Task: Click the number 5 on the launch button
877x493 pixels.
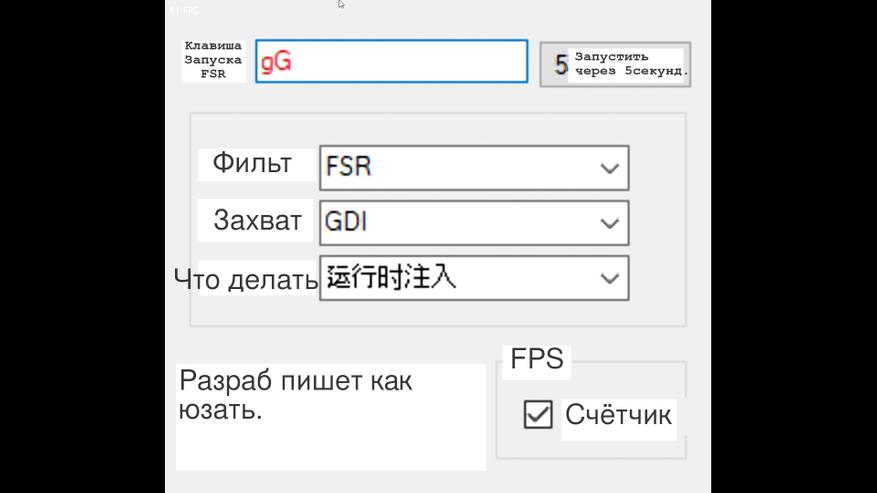Action: point(561,65)
